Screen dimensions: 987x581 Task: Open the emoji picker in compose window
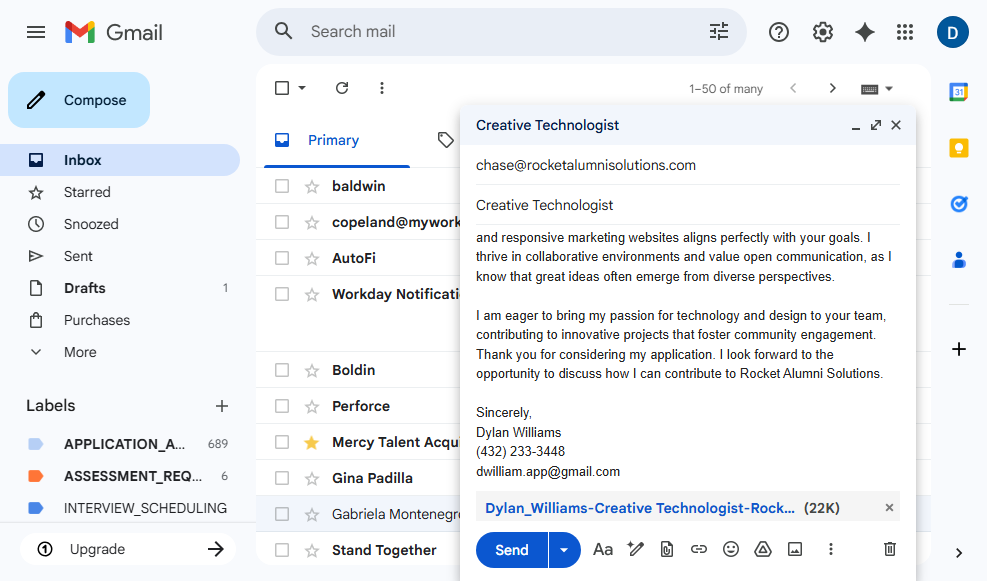pyautogui.click(x=731, y=549)
